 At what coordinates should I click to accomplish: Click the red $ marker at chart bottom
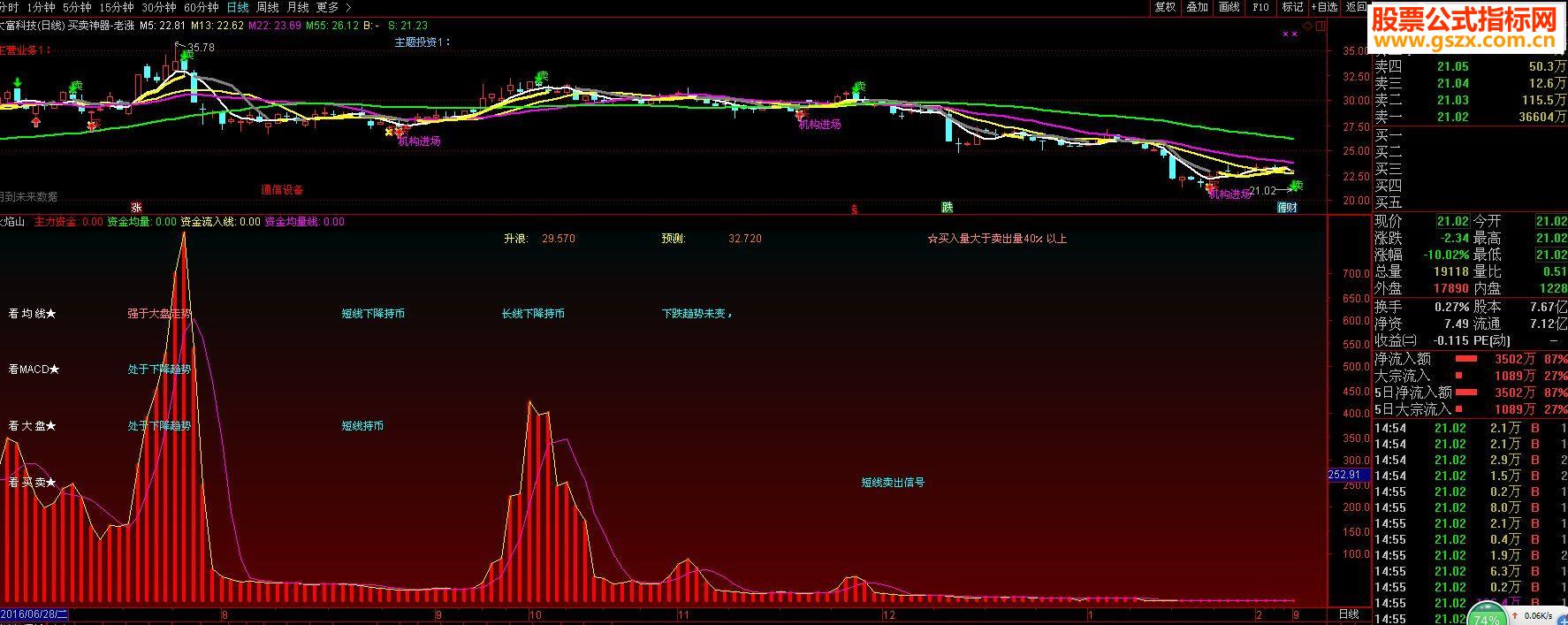point(854,210)
